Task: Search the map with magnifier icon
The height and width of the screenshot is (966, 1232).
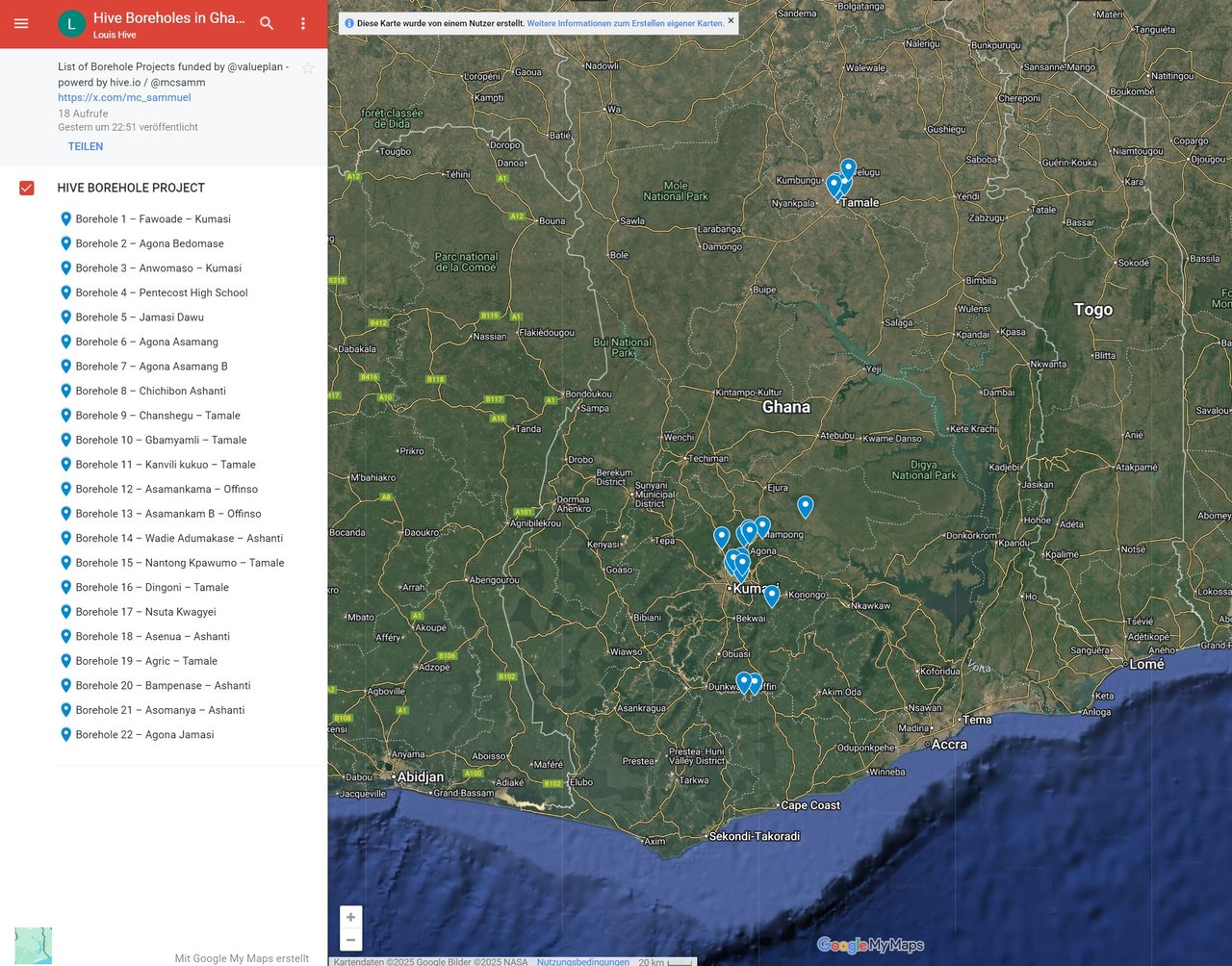Action: 267,23
